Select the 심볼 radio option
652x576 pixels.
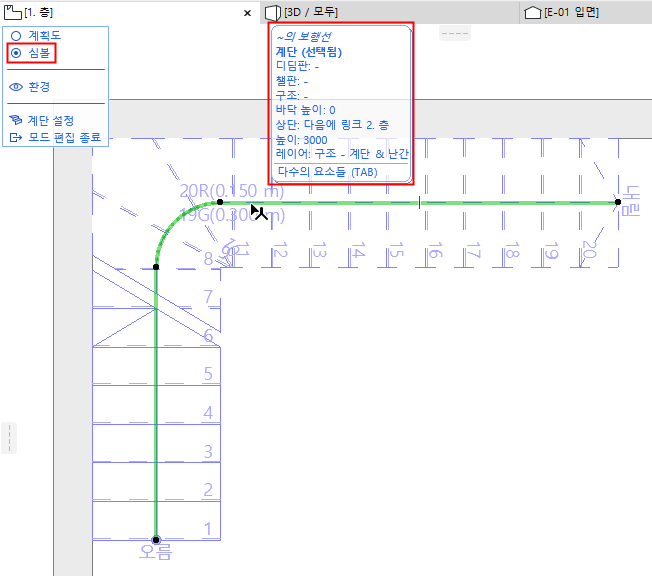pos(31,53)
